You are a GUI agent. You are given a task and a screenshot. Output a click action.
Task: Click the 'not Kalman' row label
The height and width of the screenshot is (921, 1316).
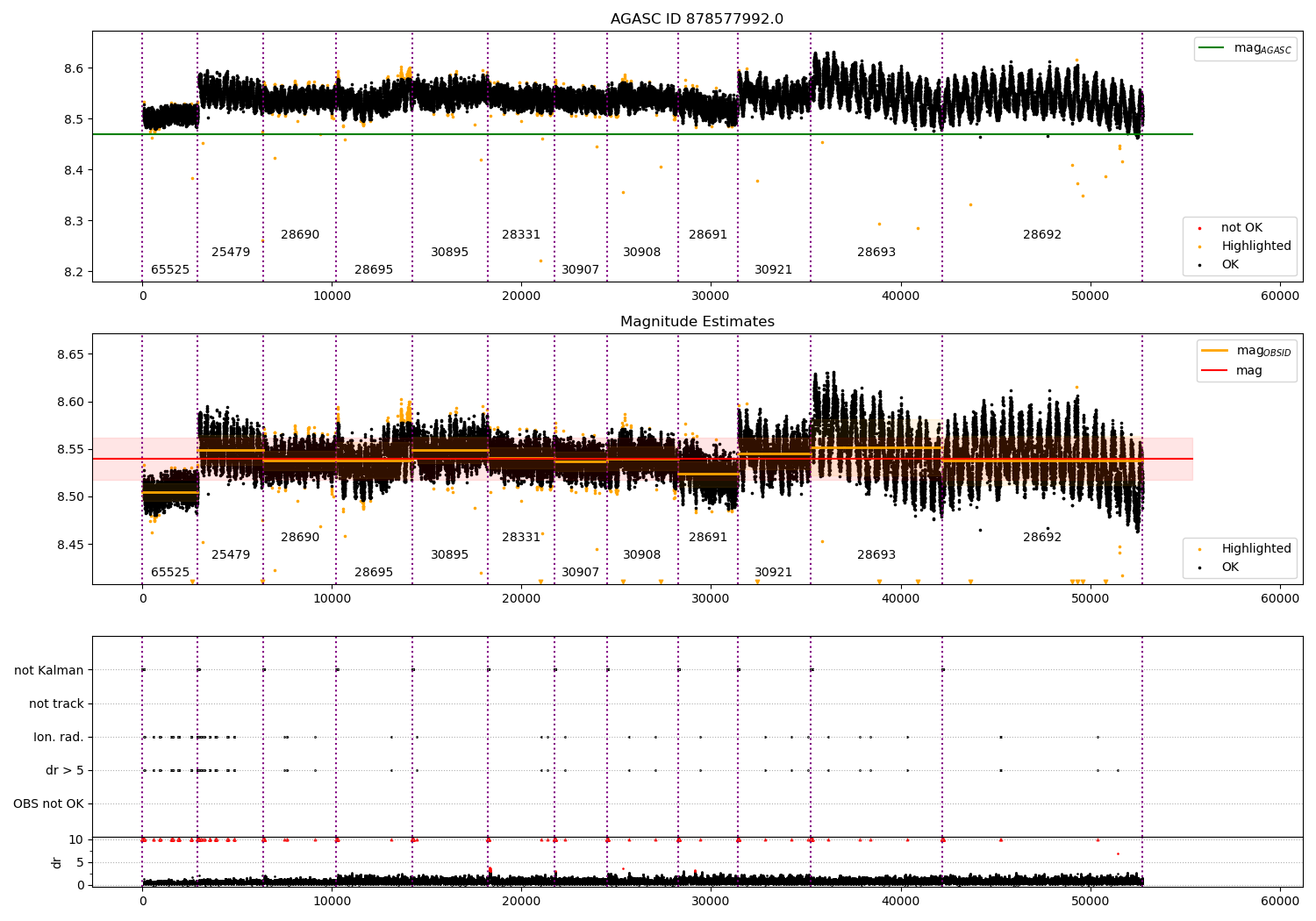click(49, 670)
